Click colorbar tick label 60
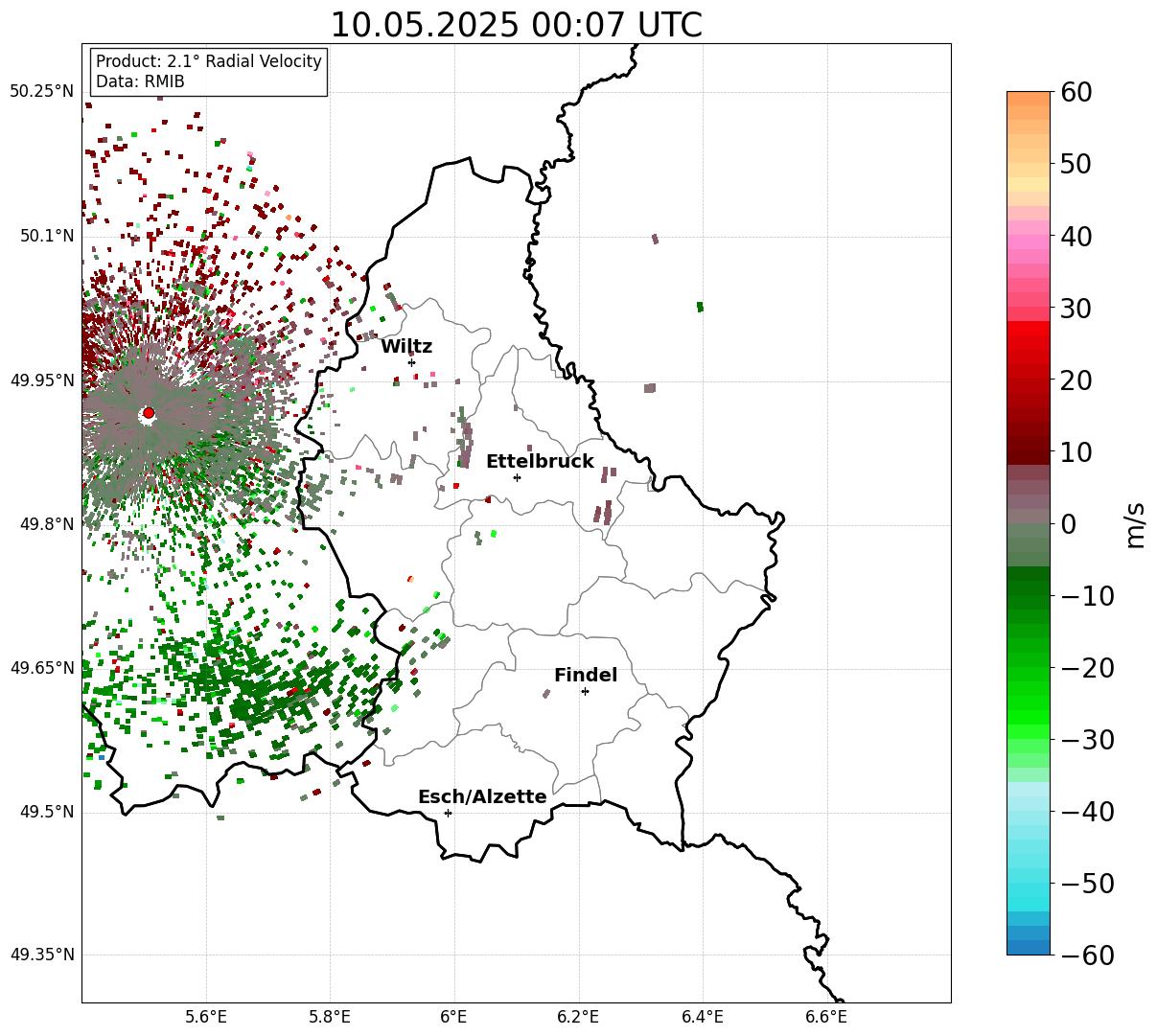1157x1036 pixels. tap(1076, 92)
